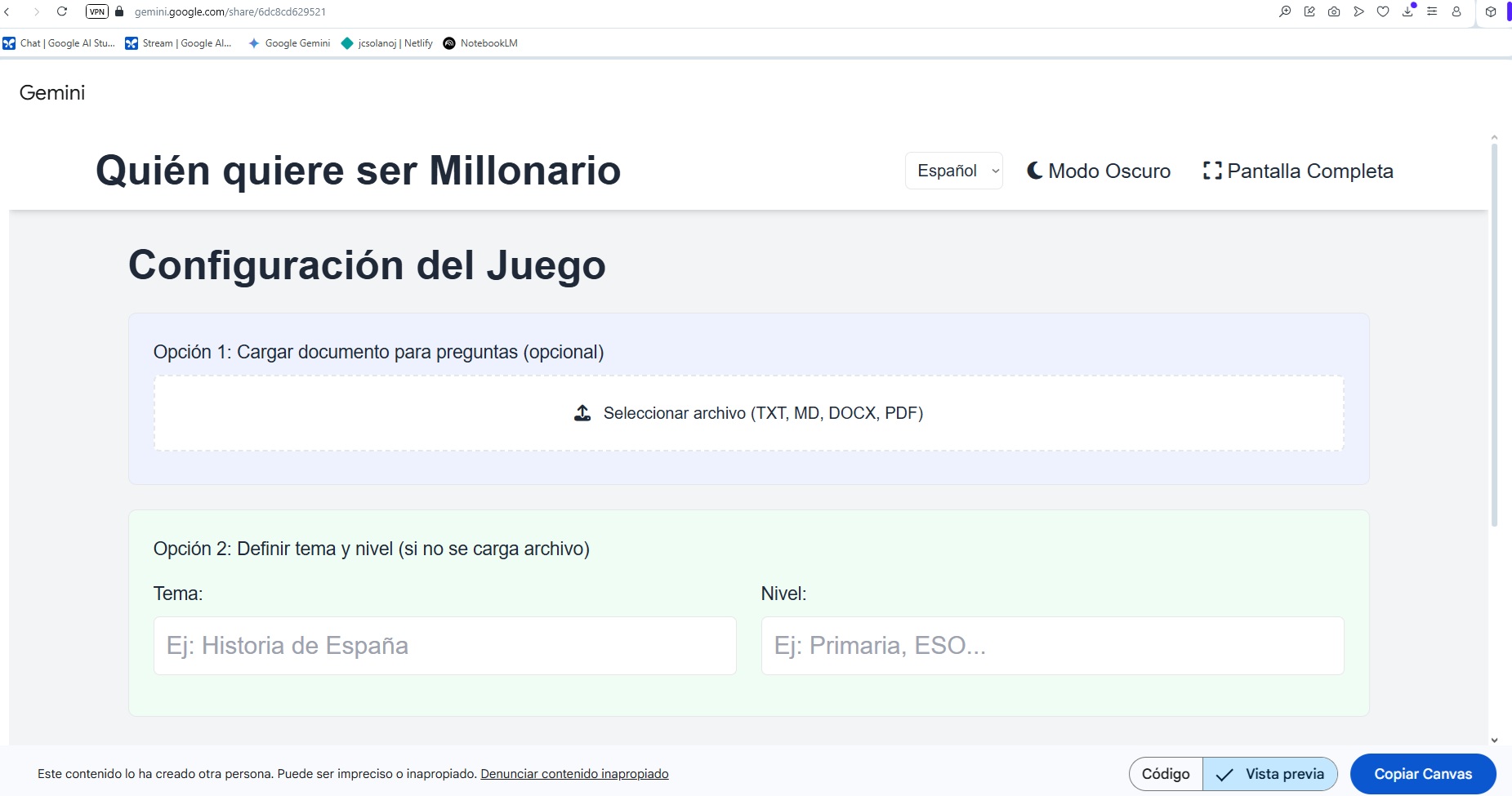Toggle the VPN badge in address bar
This screenshot has width=1512, height=796.
(97, 11)
